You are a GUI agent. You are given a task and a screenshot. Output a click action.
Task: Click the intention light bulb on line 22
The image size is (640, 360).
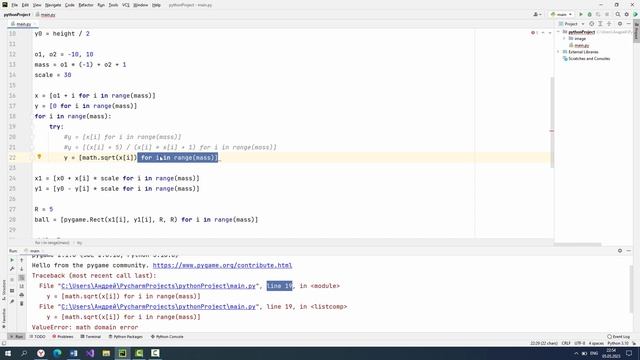pyautogui.click(x=39, y=157)
